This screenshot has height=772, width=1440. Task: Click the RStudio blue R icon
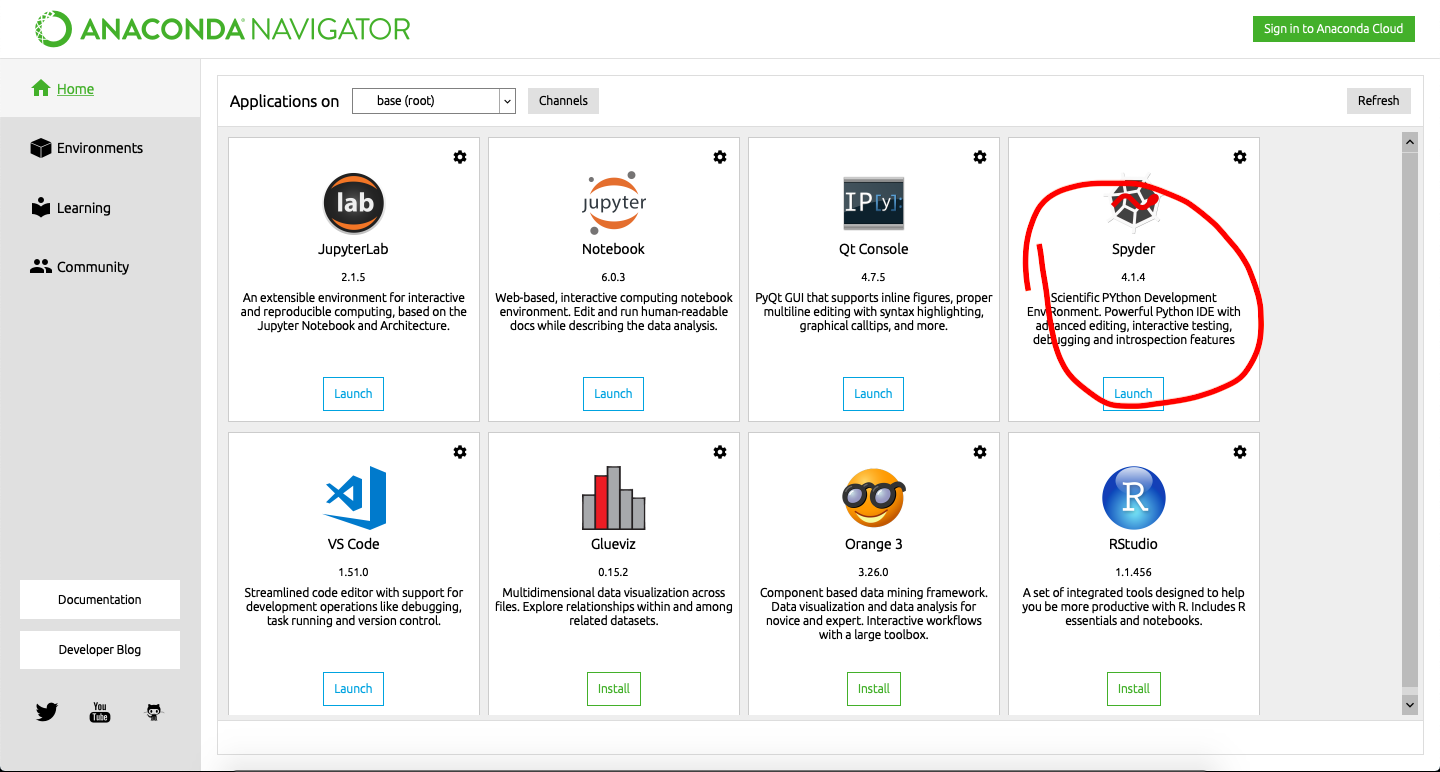pyautogui.click(x=1134, y=497)
